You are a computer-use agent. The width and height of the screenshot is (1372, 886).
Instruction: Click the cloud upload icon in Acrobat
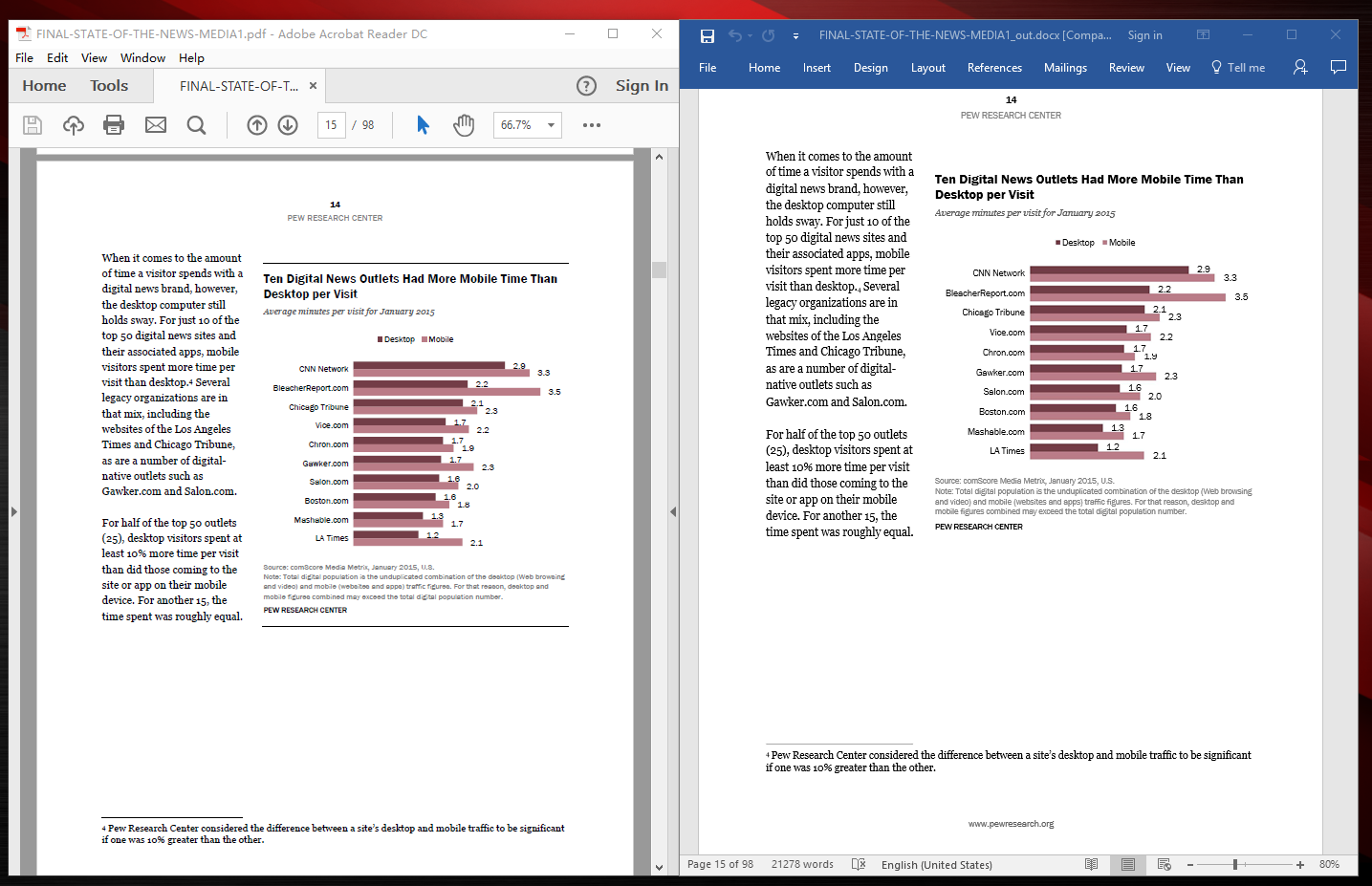click(74, 125)
